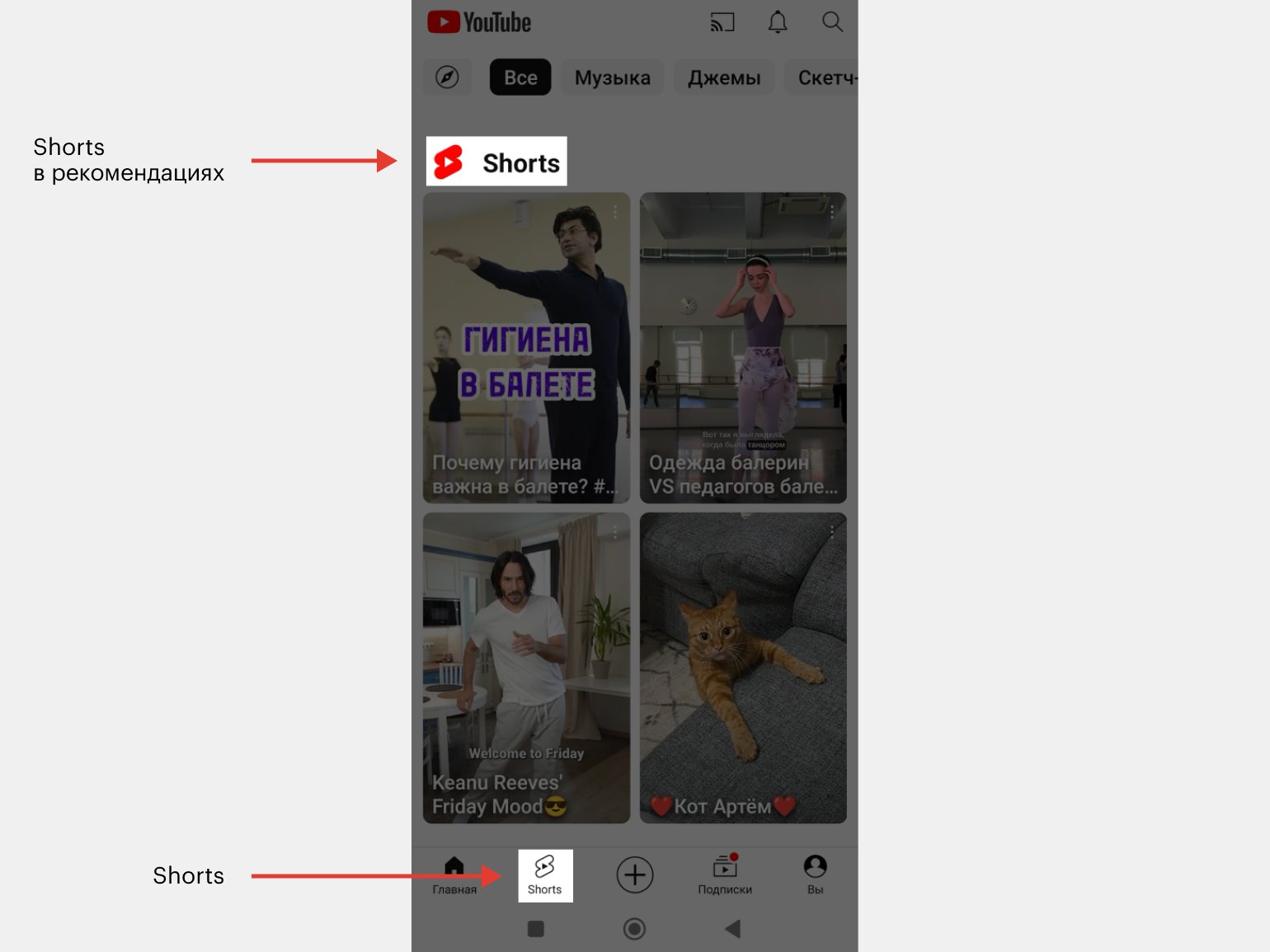Open the 'Гигиена в балете' short
The width and height of the screenshot is (1270, 952).
pos(526,347)
